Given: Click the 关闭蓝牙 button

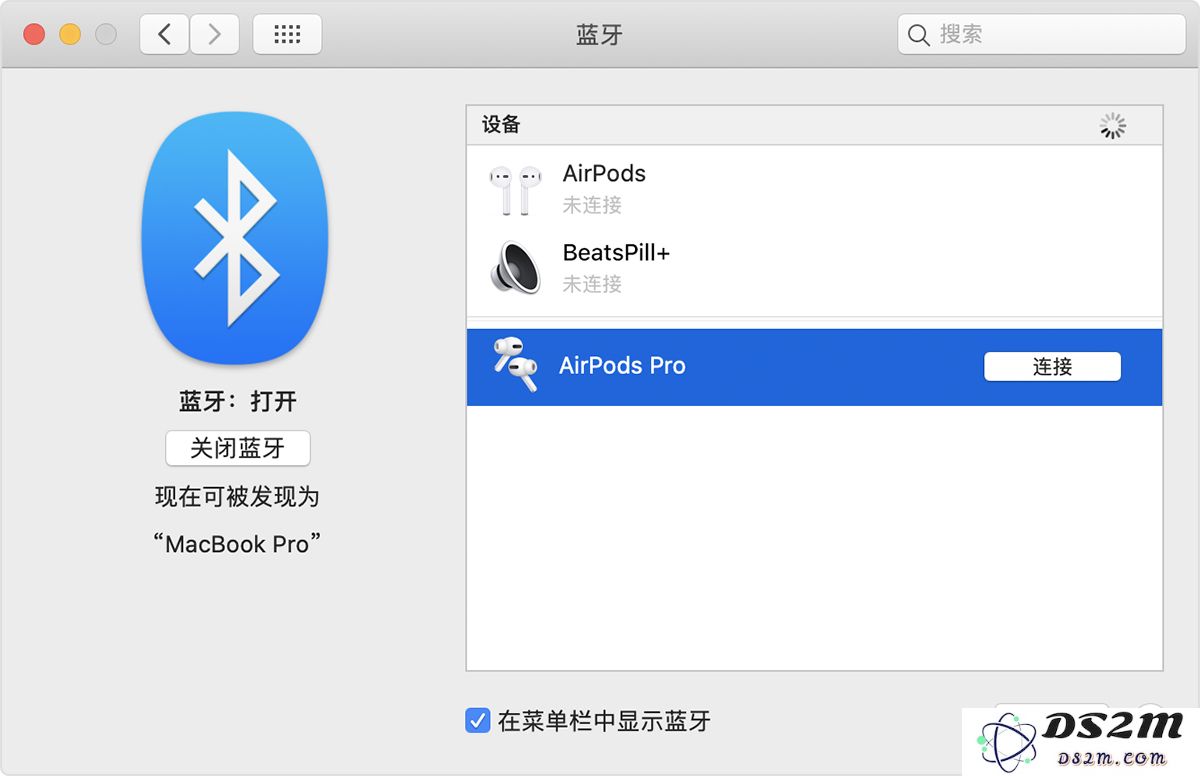Looking at the screenshot, I should (x=238, y=448).
